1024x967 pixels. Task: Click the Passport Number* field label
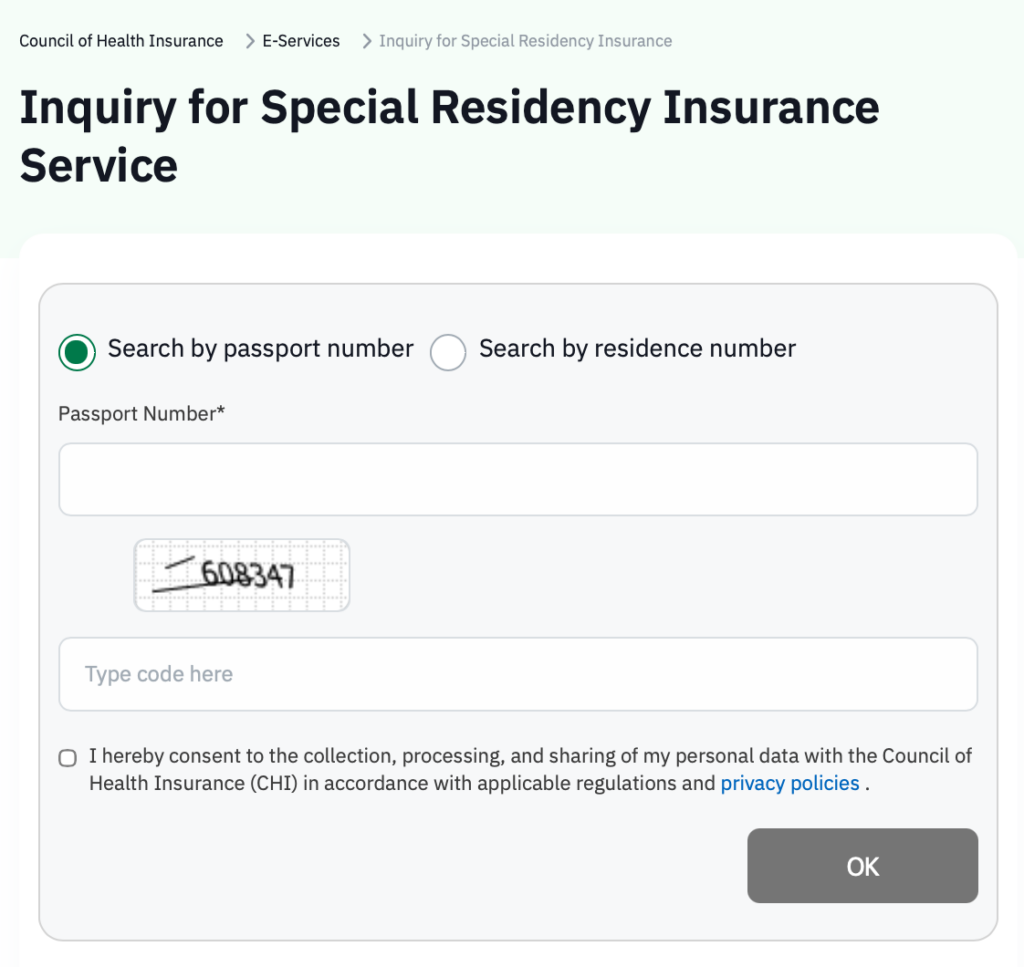(x=142, y=413)
